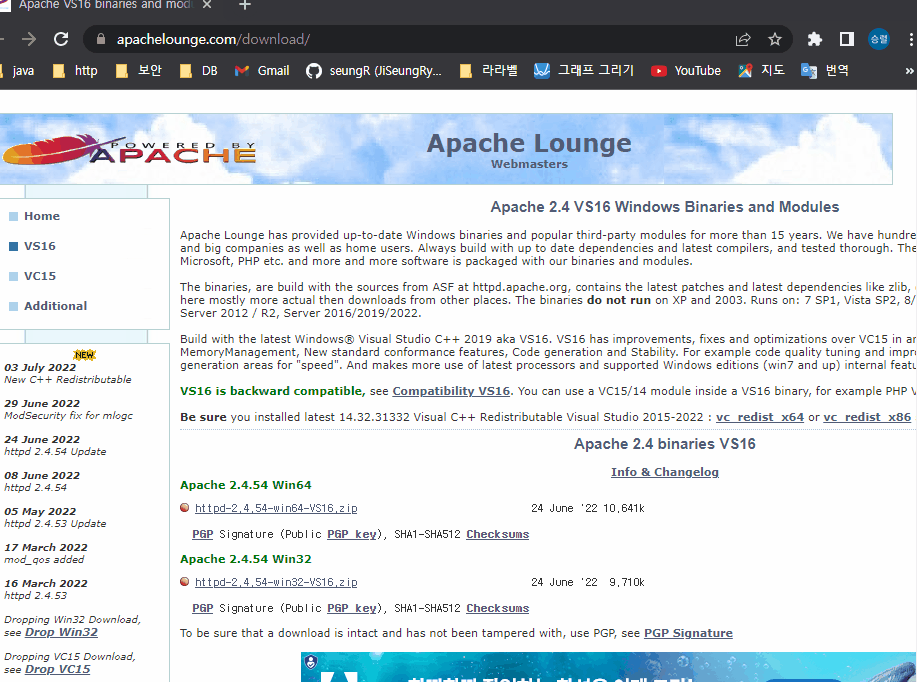Open PGP key link under Win64 download

[x=351, y=534]
